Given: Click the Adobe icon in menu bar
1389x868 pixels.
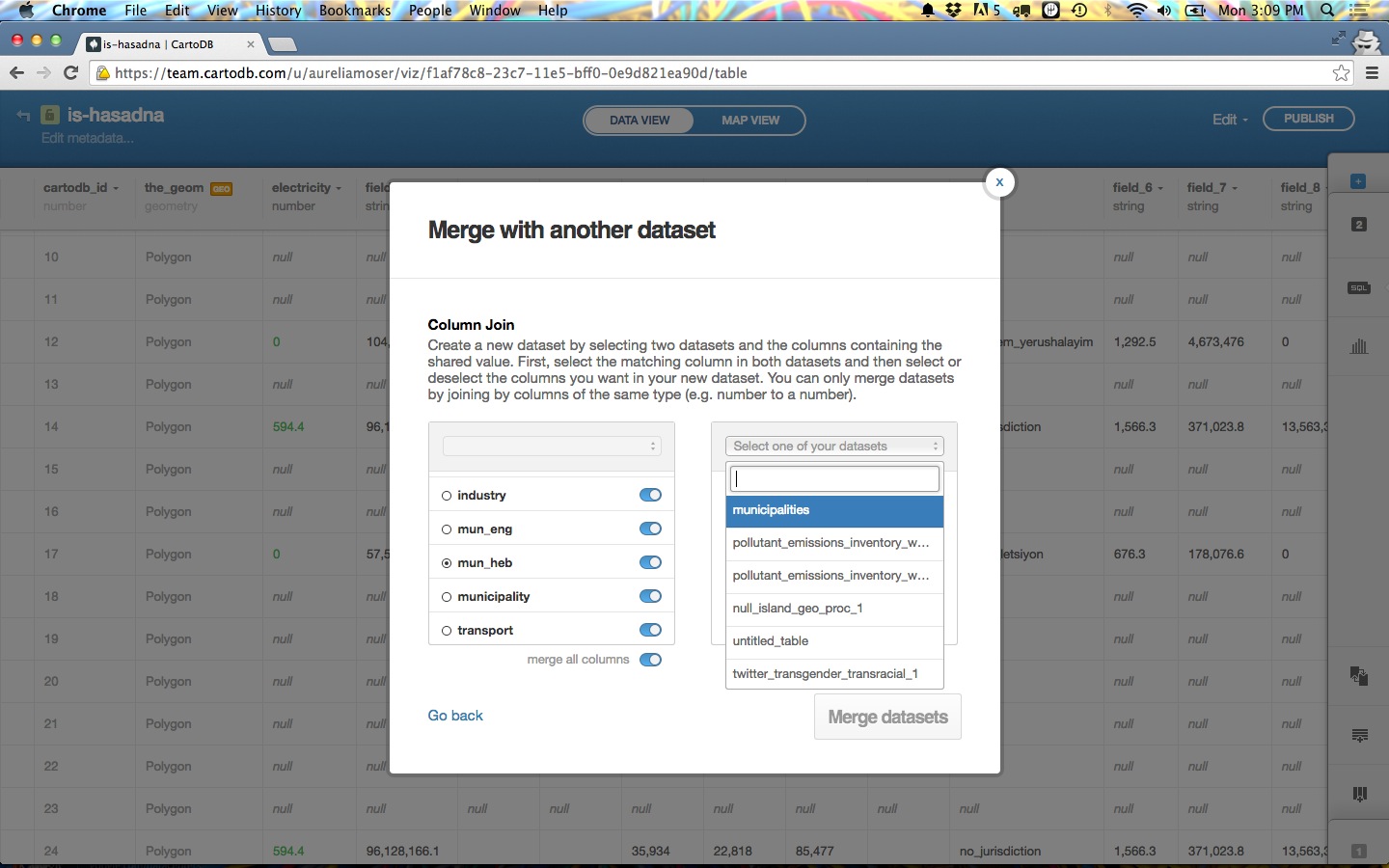Looking at the screenshot, I should 986,11.
